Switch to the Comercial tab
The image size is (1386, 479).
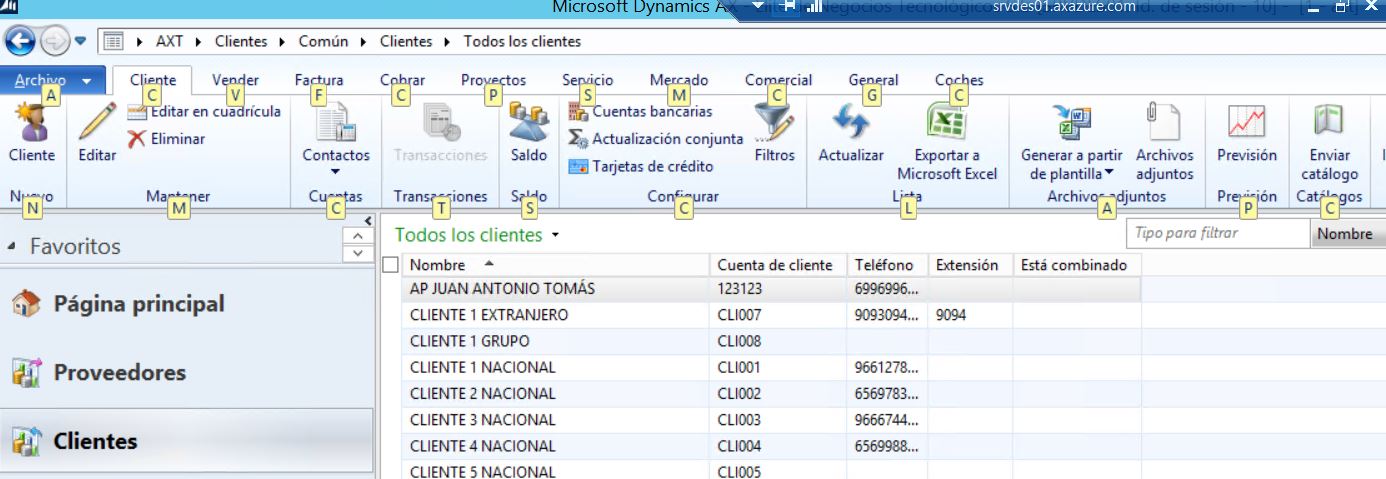pos(778,80)
